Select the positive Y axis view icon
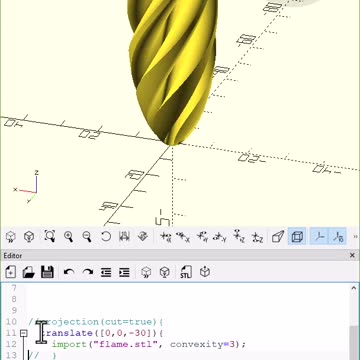Image resolution: width=360 pixels, height=360 pixels. point(202,237)
